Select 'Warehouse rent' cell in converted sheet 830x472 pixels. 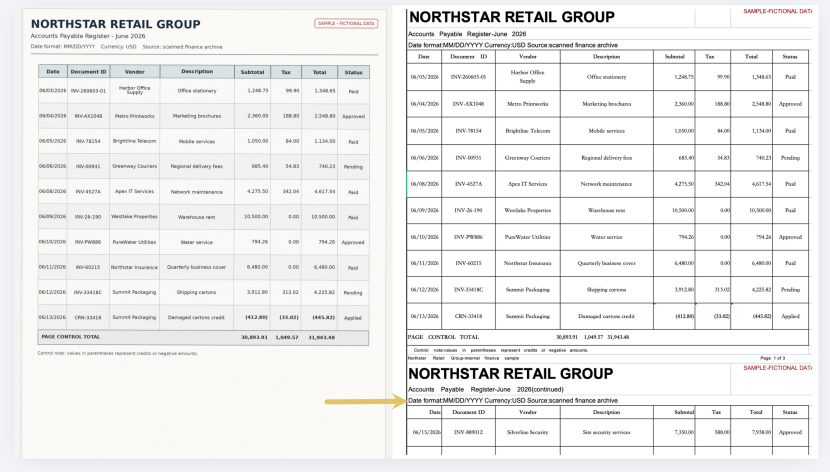click(x=607, y=211)
